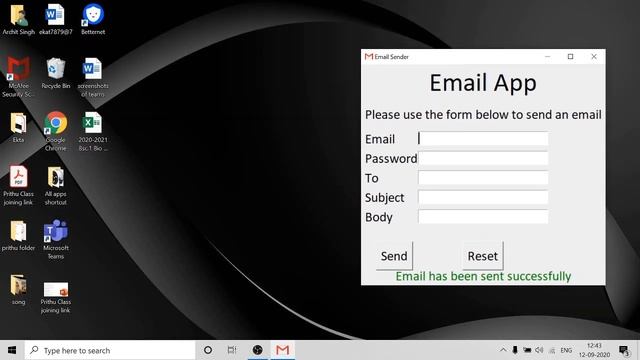Open the volume speaker tray icon
The image size is (640, 360).
click(x=539, y=350)
